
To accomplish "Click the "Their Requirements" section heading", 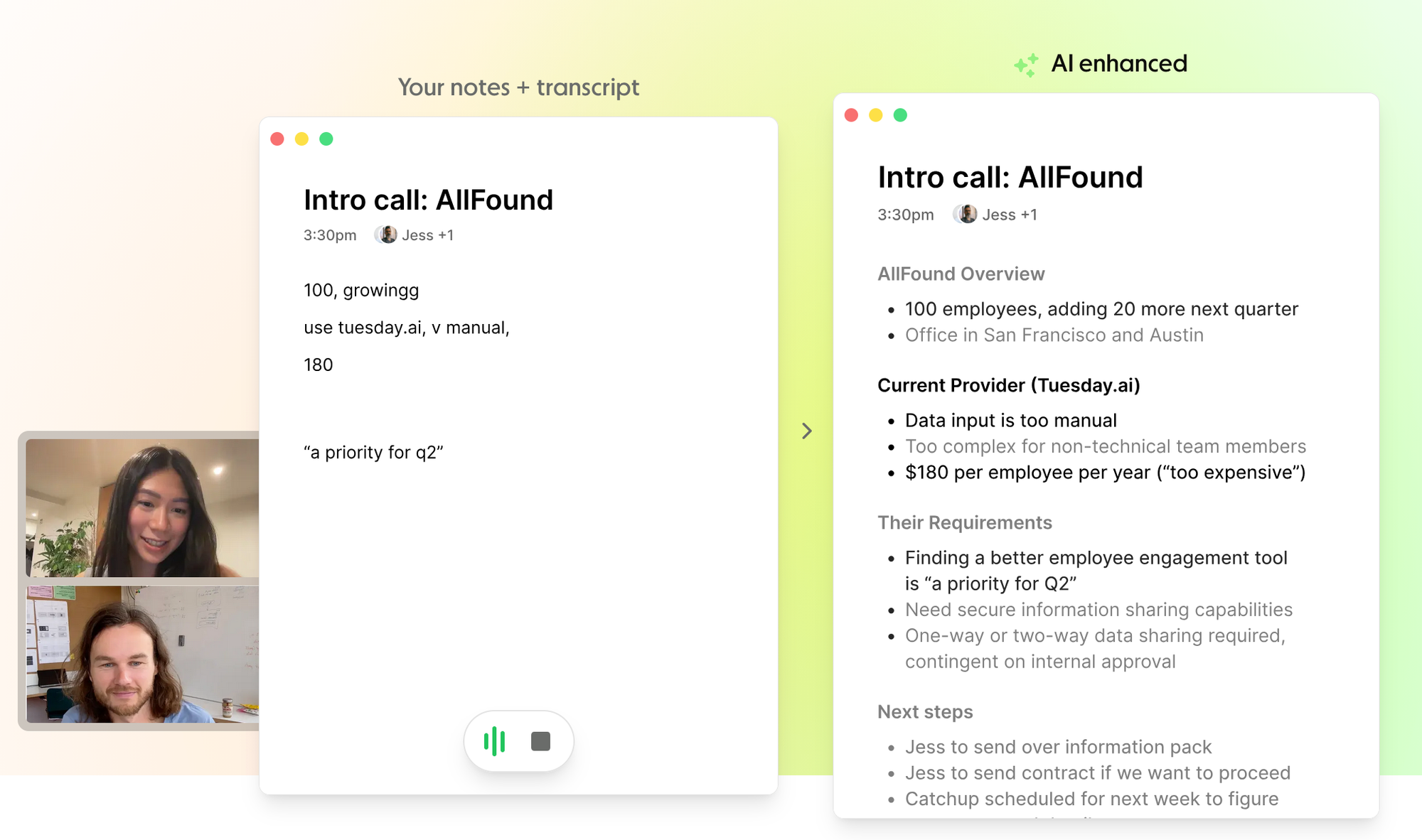I will coord(964,522).
